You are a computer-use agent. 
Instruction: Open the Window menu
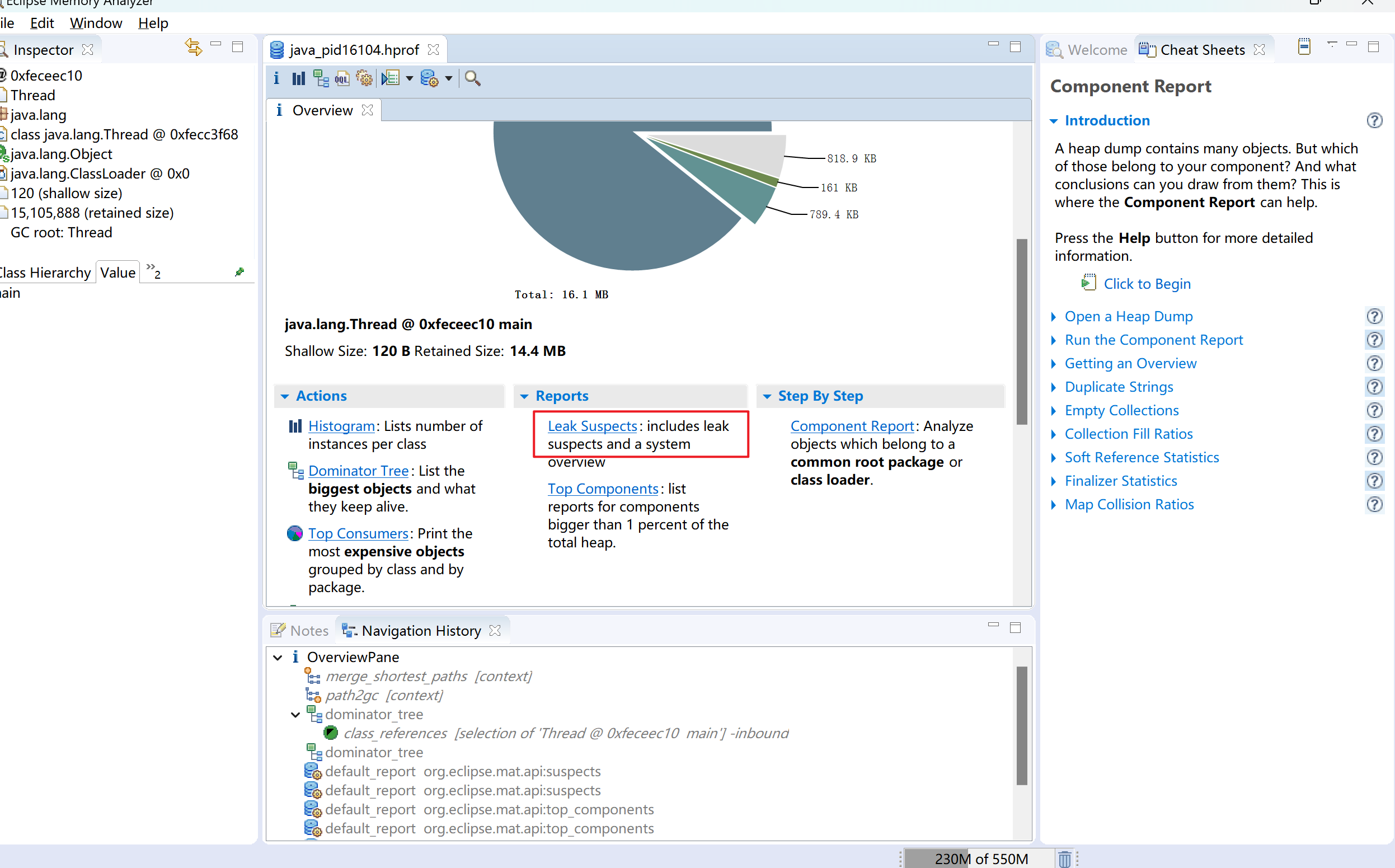click(96, 24)
